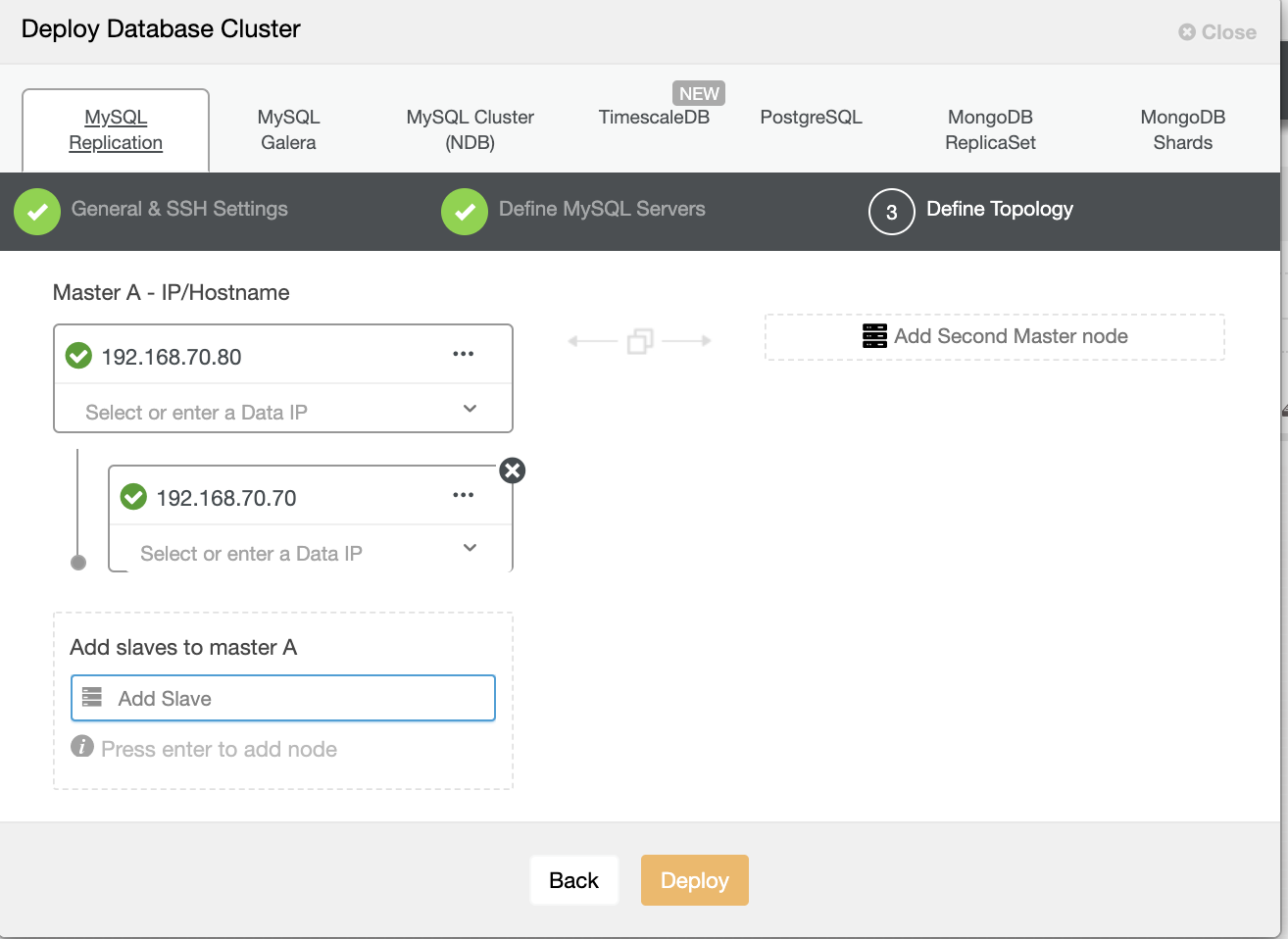Image resolution: width=1288 pixels, height=939 pixels.
Task: Go to Define MySQL Servers step
Action: (602, 209)
